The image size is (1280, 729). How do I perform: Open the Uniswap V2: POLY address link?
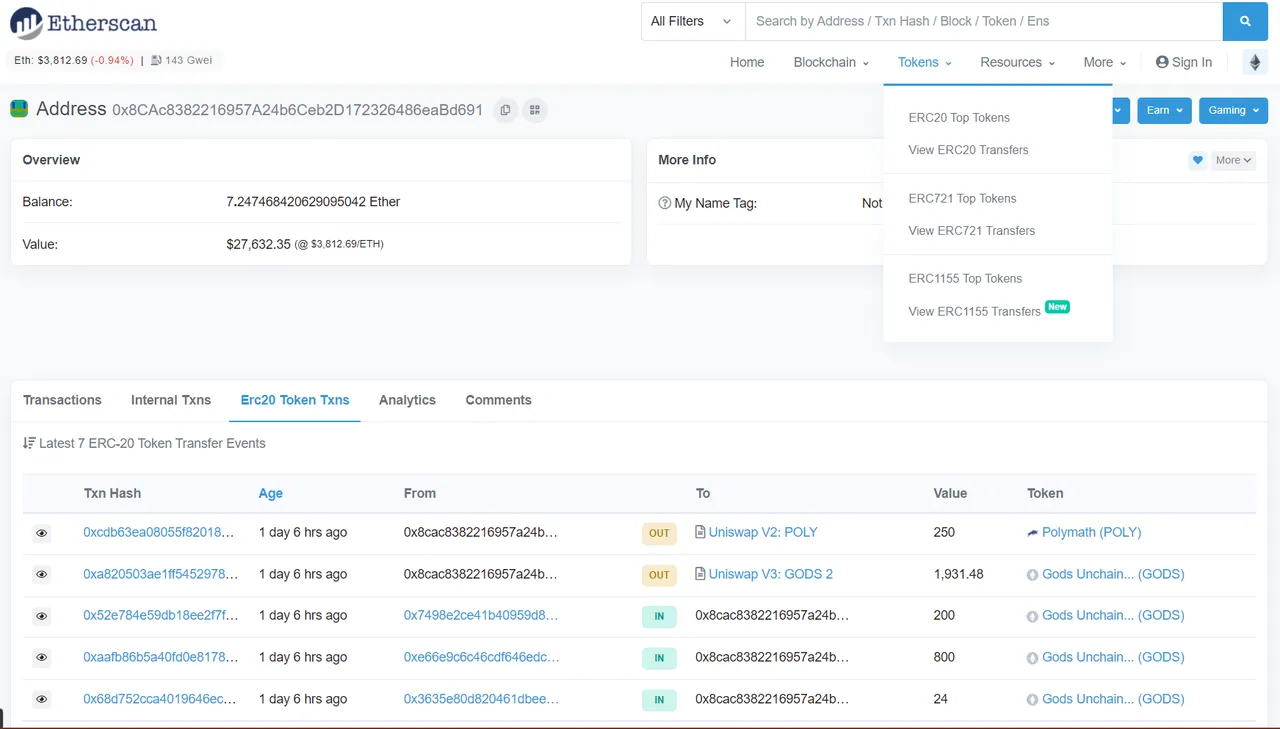(763, 532)
